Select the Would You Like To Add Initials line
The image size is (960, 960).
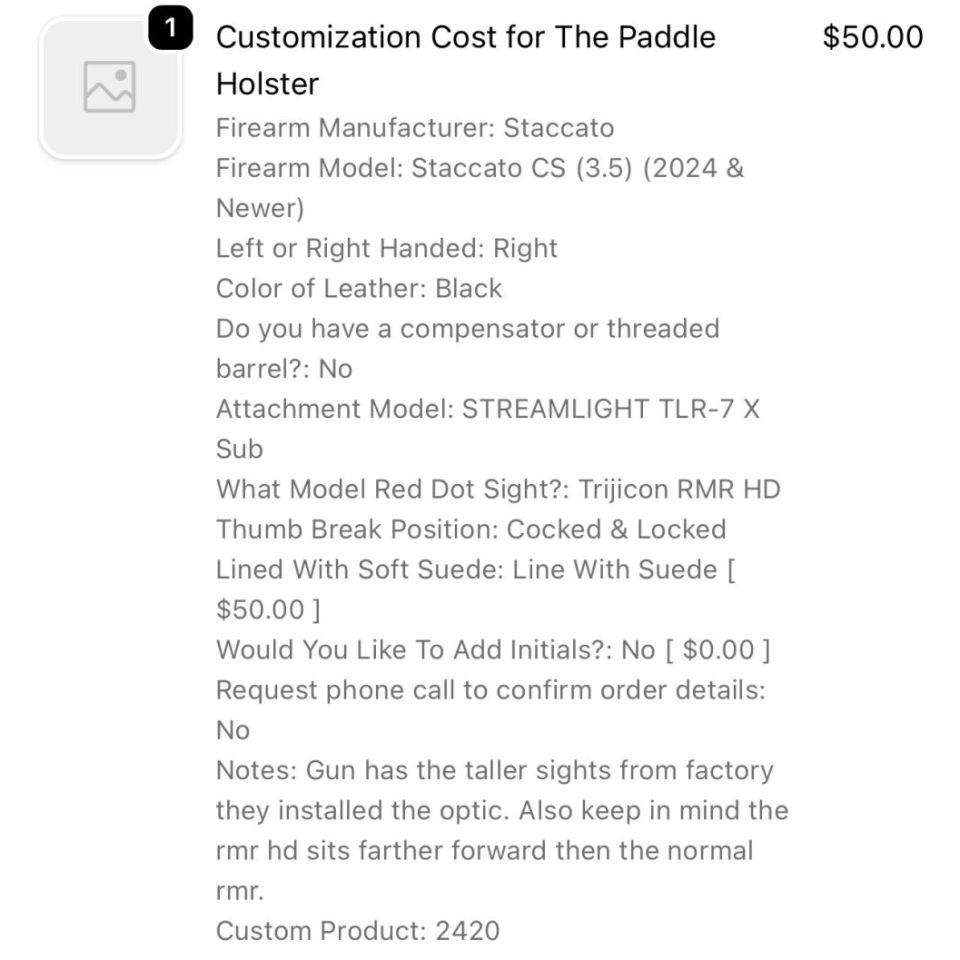[492, 650]
